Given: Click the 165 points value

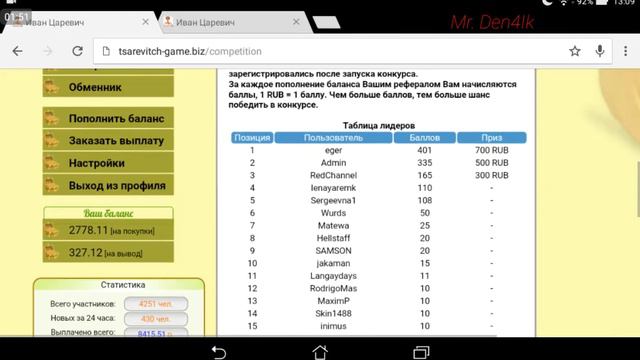Looking at the screenshot, I should pyautogui.click(x=424, y=176).
